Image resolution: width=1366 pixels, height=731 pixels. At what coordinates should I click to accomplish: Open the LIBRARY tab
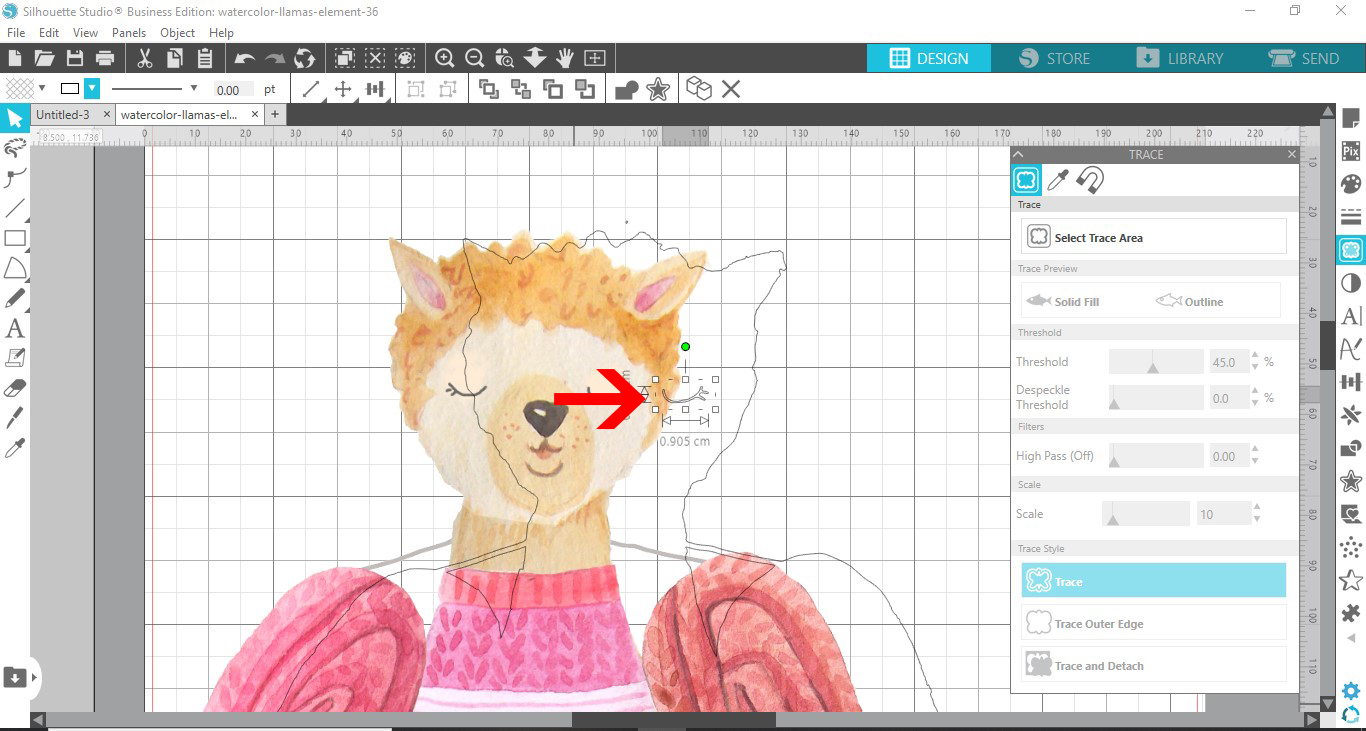[x=1181, y=58]
